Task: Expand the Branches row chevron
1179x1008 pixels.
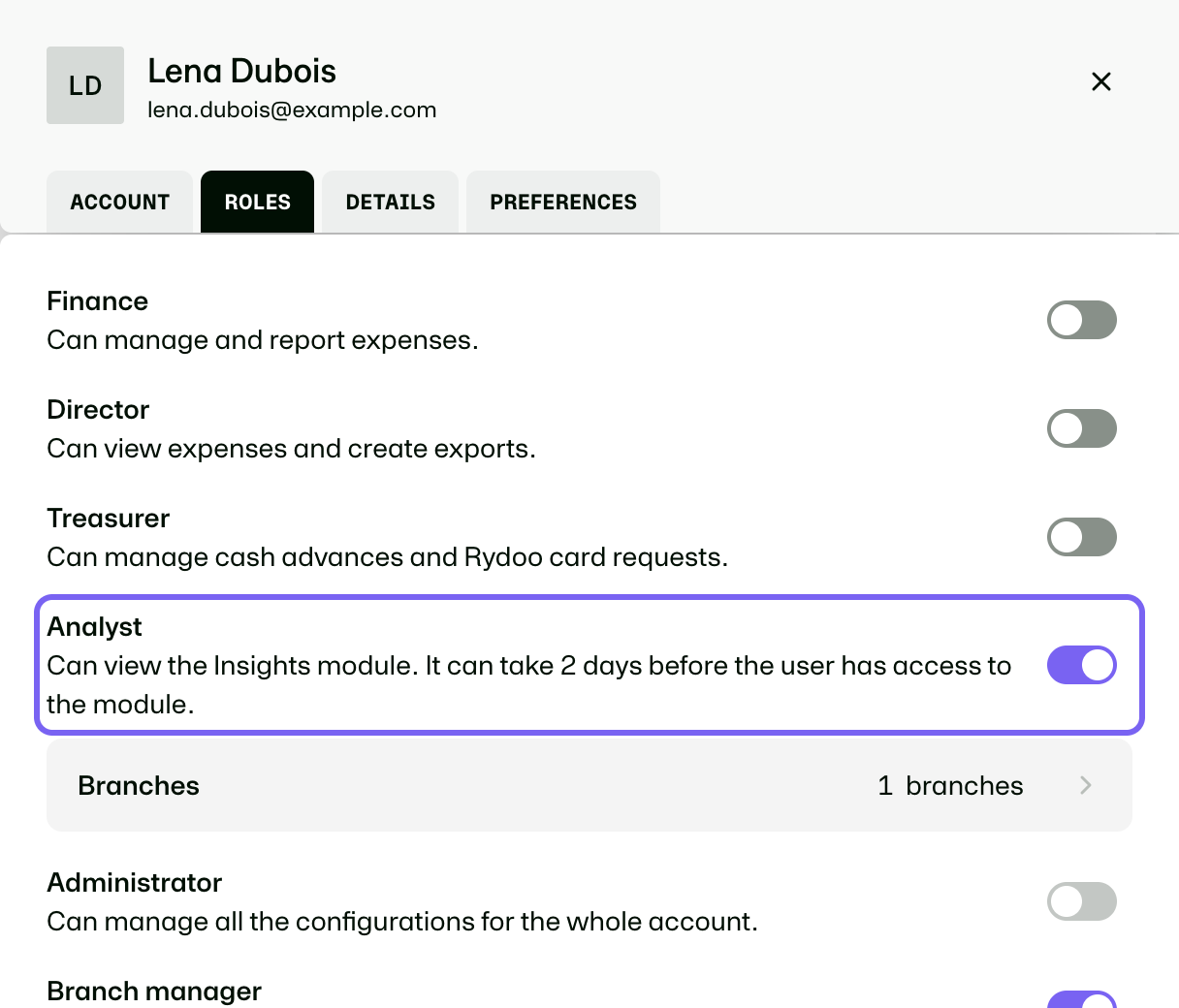Action: coord(1086,785)
